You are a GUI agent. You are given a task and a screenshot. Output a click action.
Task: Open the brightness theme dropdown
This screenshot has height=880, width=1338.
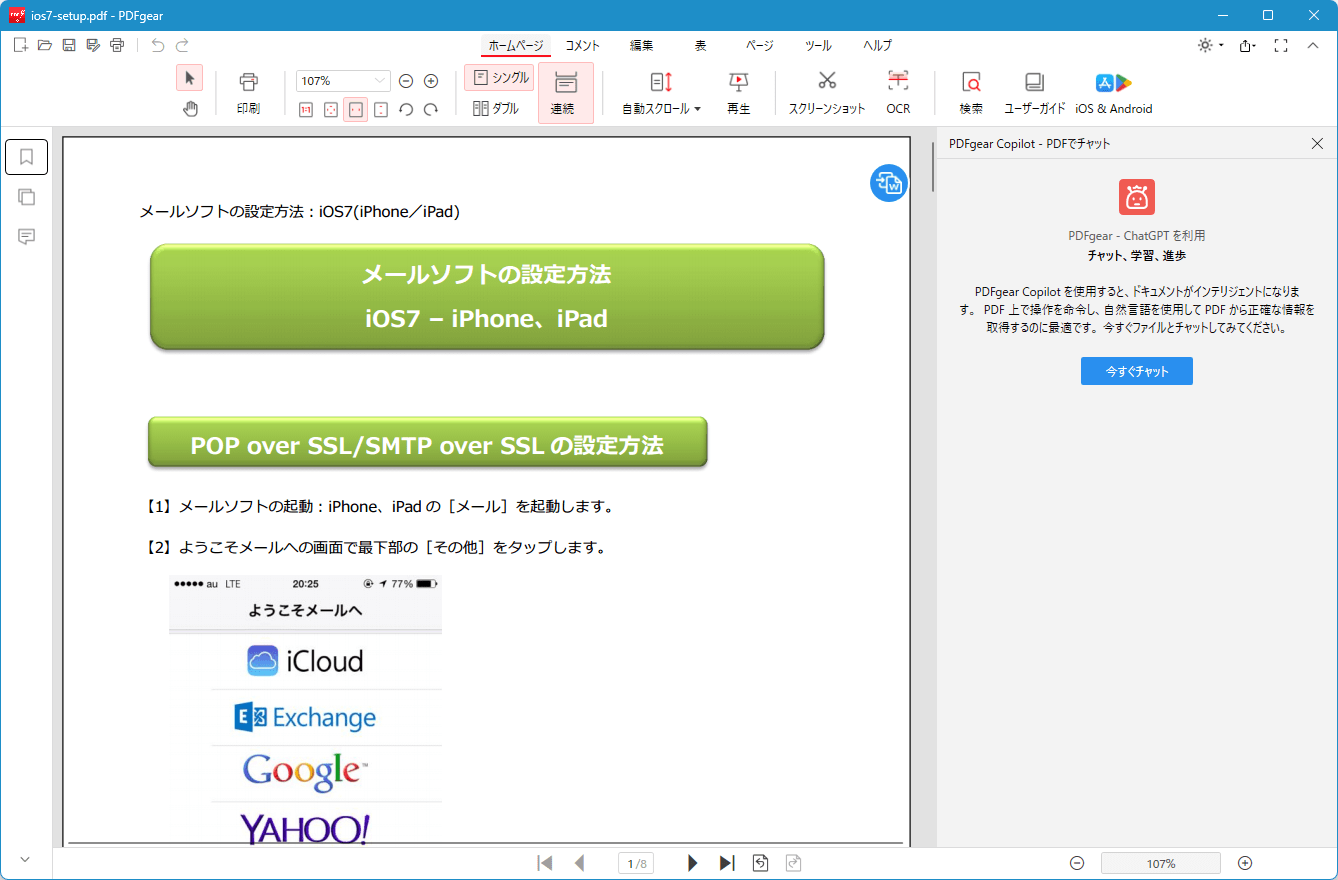1210,45
